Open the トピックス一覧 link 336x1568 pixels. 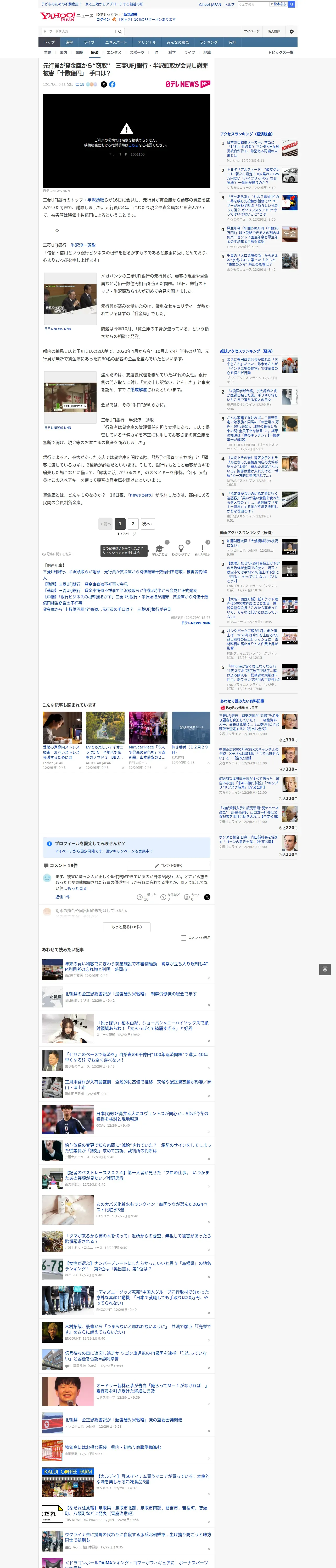[x=281, y=52]
